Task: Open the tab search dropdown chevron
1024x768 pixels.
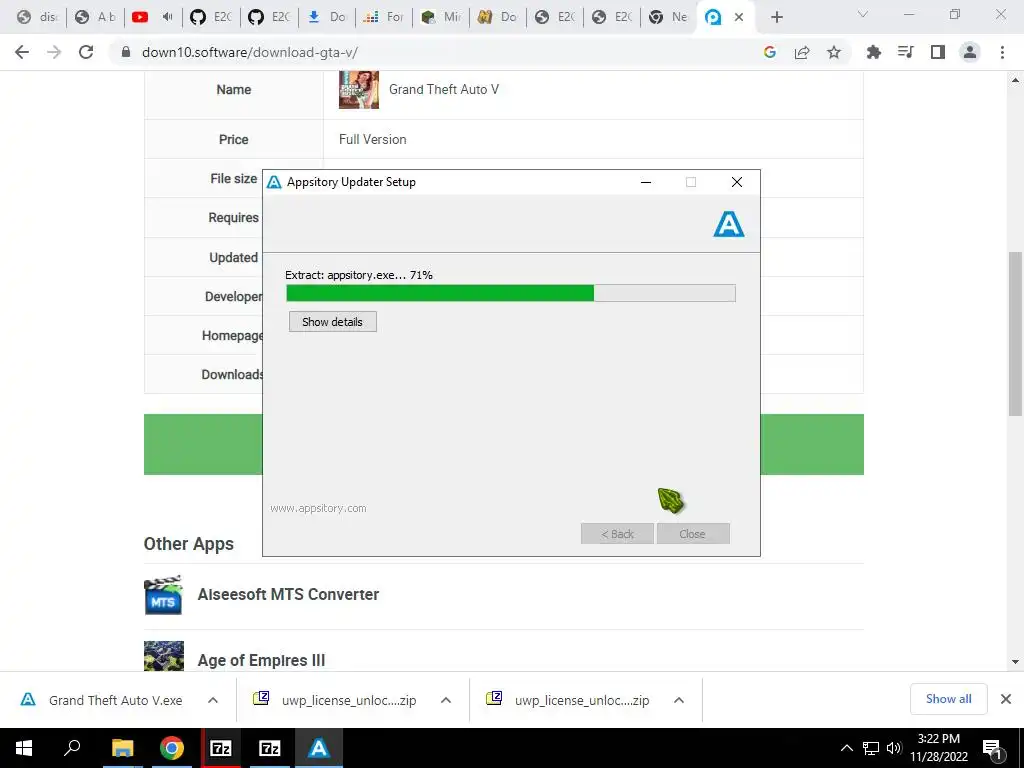Action: (x=863, y=14)
